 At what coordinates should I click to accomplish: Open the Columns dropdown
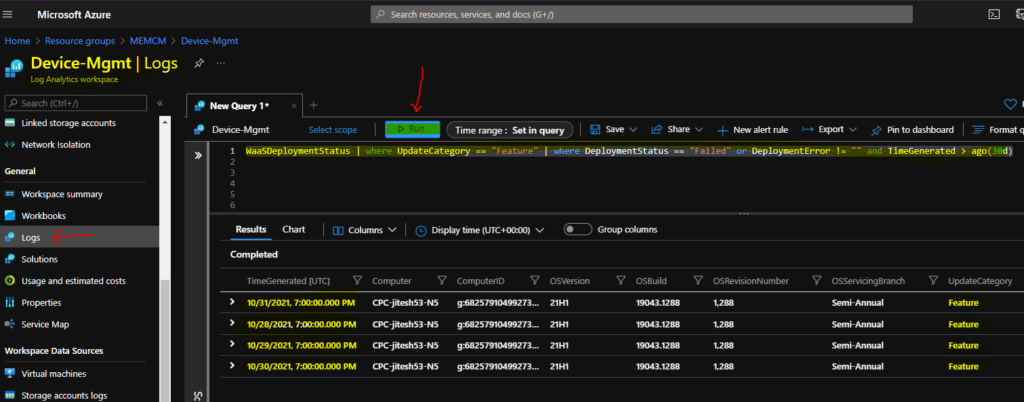tap(365, 230)
